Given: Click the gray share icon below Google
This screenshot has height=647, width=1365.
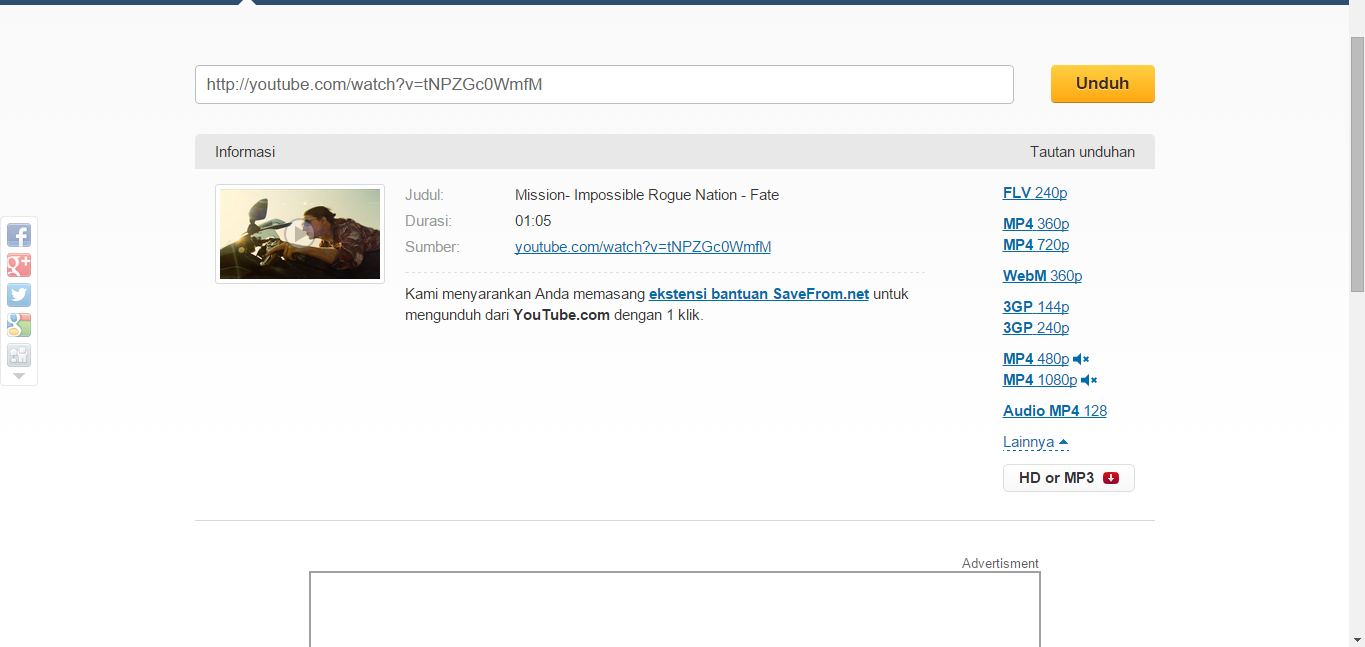Looking at the screenshot, I should pos(19,355).
